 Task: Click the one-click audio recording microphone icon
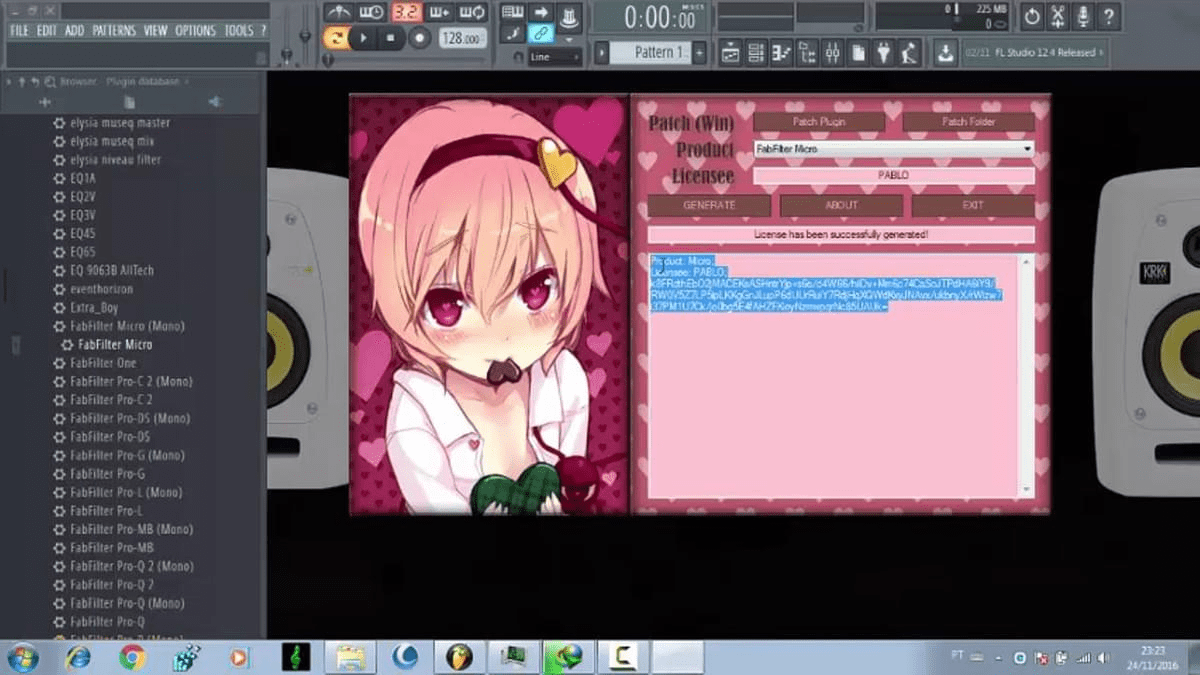click(x=1084, y=17)
